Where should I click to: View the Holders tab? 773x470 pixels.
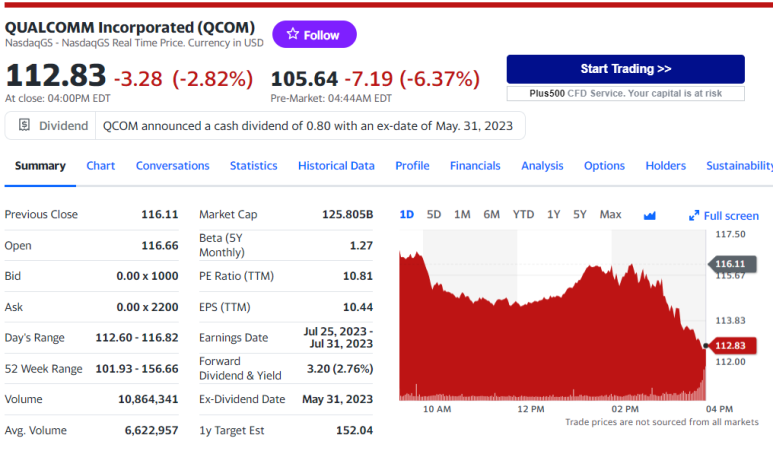(x=666, y=166)
